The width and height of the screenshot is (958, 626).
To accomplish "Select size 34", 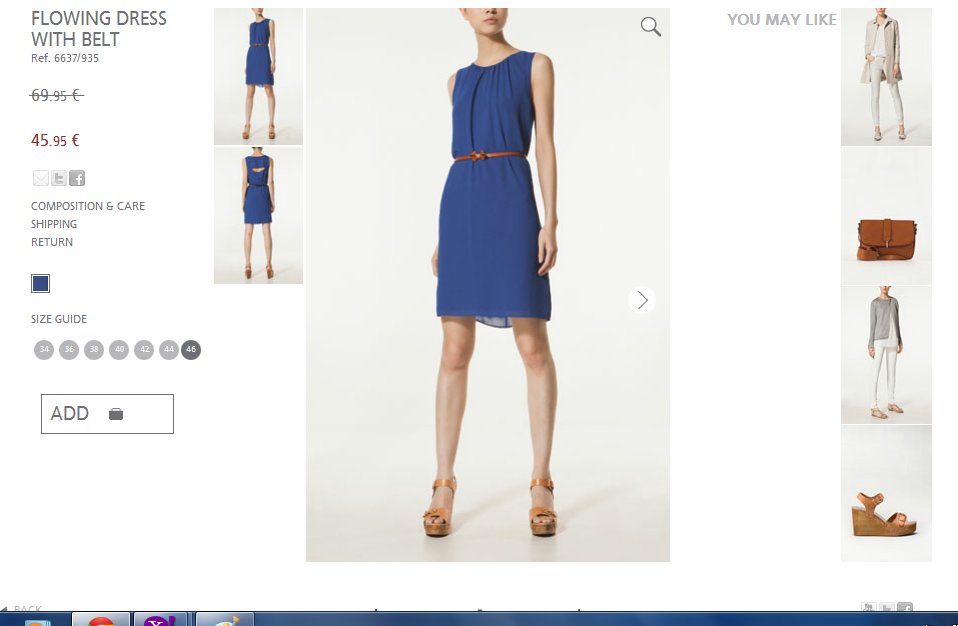I will pos(44,350).
